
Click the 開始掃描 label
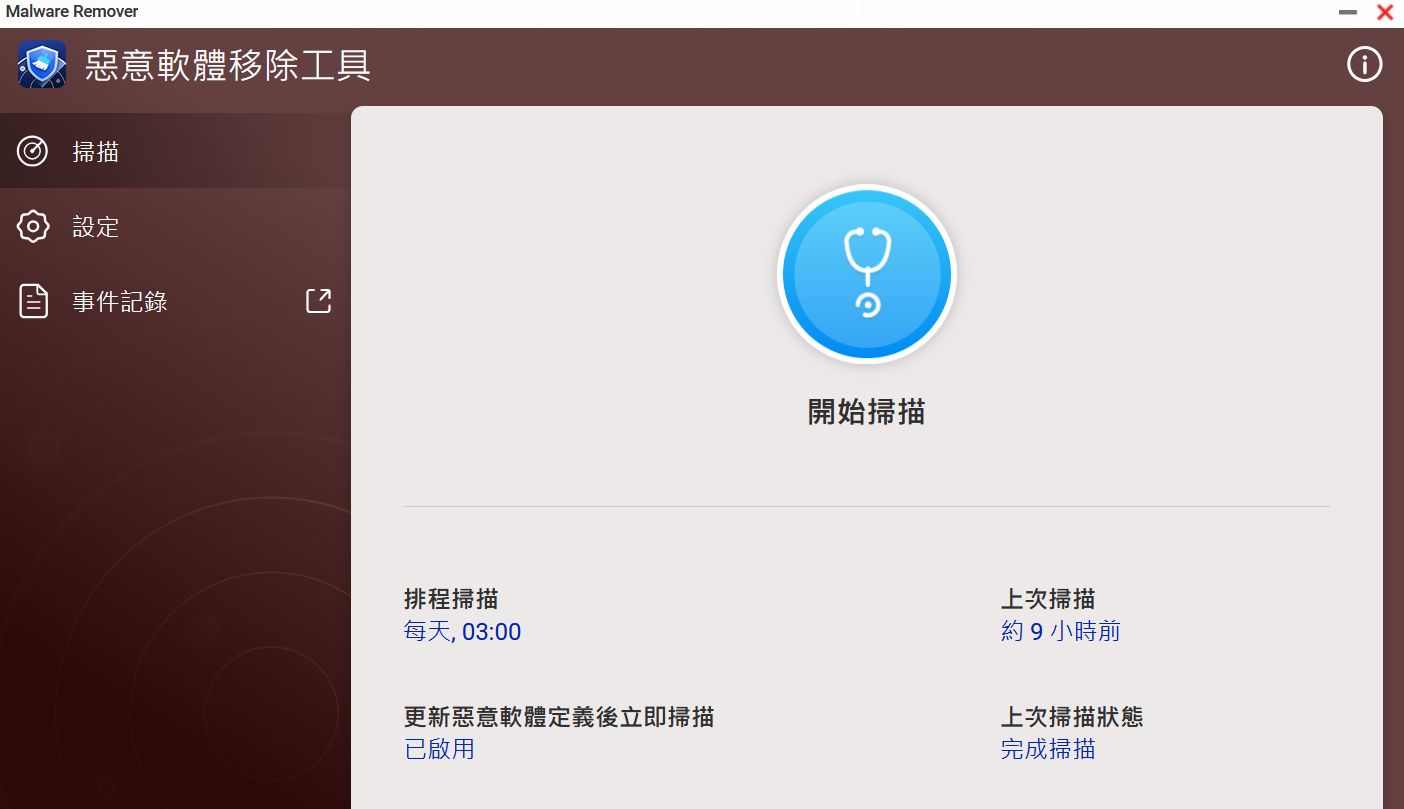coord(866,412)
